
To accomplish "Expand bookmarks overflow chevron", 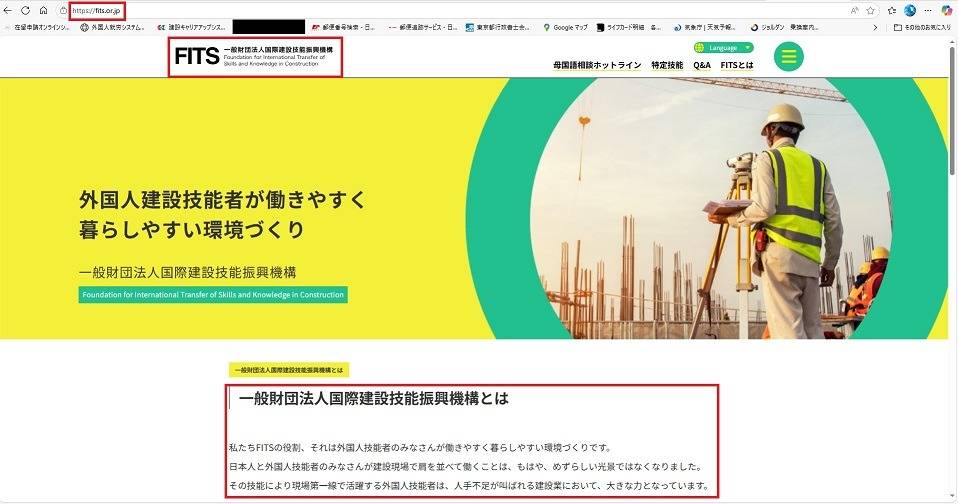I will pos(876,27).
